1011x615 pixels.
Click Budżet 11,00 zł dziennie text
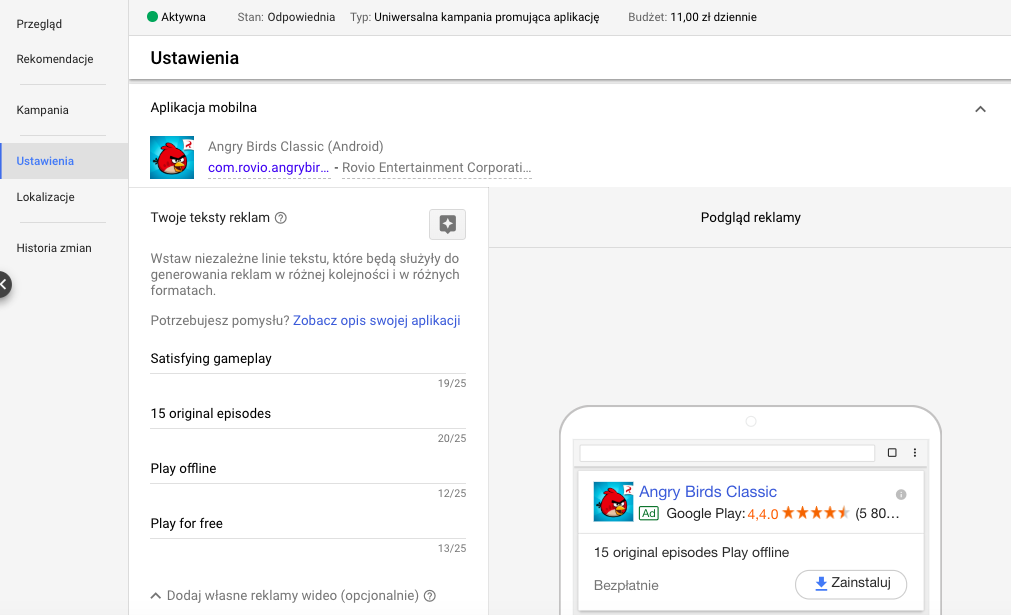pyautogui.click(x=692, y=17)
